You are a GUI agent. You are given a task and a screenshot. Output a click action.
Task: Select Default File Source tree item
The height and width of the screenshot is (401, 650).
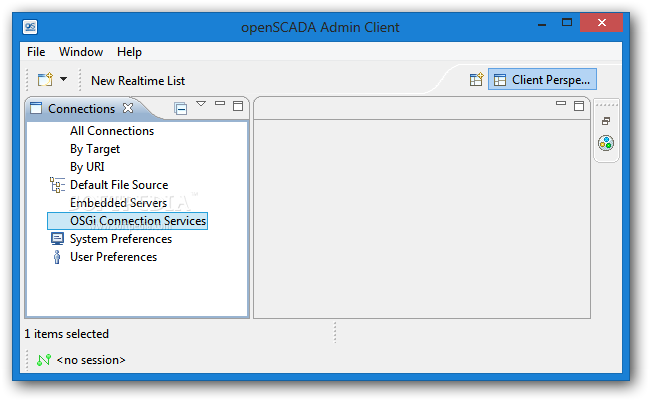tap(119, 185)
